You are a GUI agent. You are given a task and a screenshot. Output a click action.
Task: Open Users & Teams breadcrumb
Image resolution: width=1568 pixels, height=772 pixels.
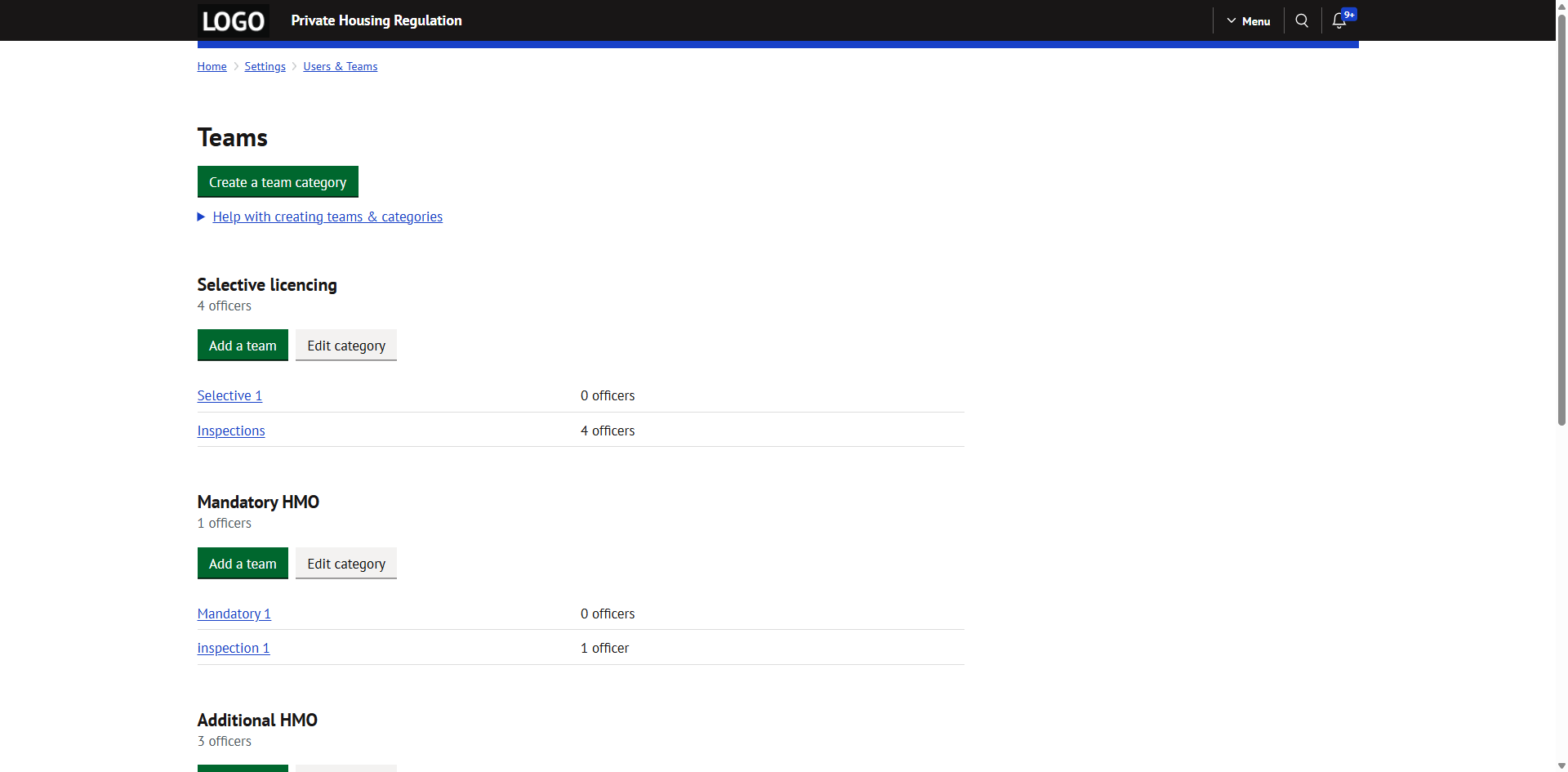340,66
